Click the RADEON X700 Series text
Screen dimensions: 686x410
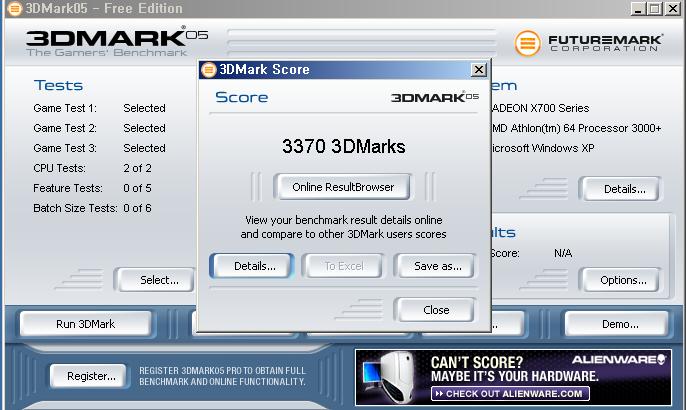pyautogui.click(x=540, y=108)
